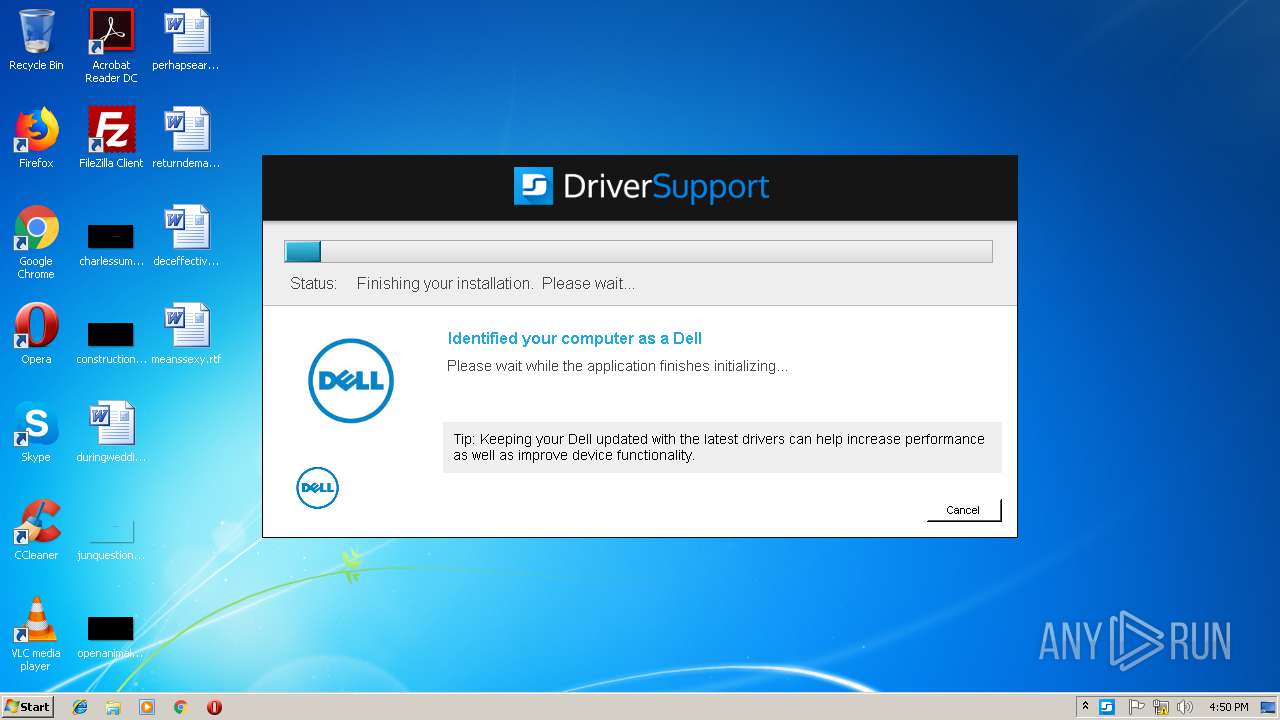Open the perhapsear Word document
The image size is (1280, 720).
186,41
